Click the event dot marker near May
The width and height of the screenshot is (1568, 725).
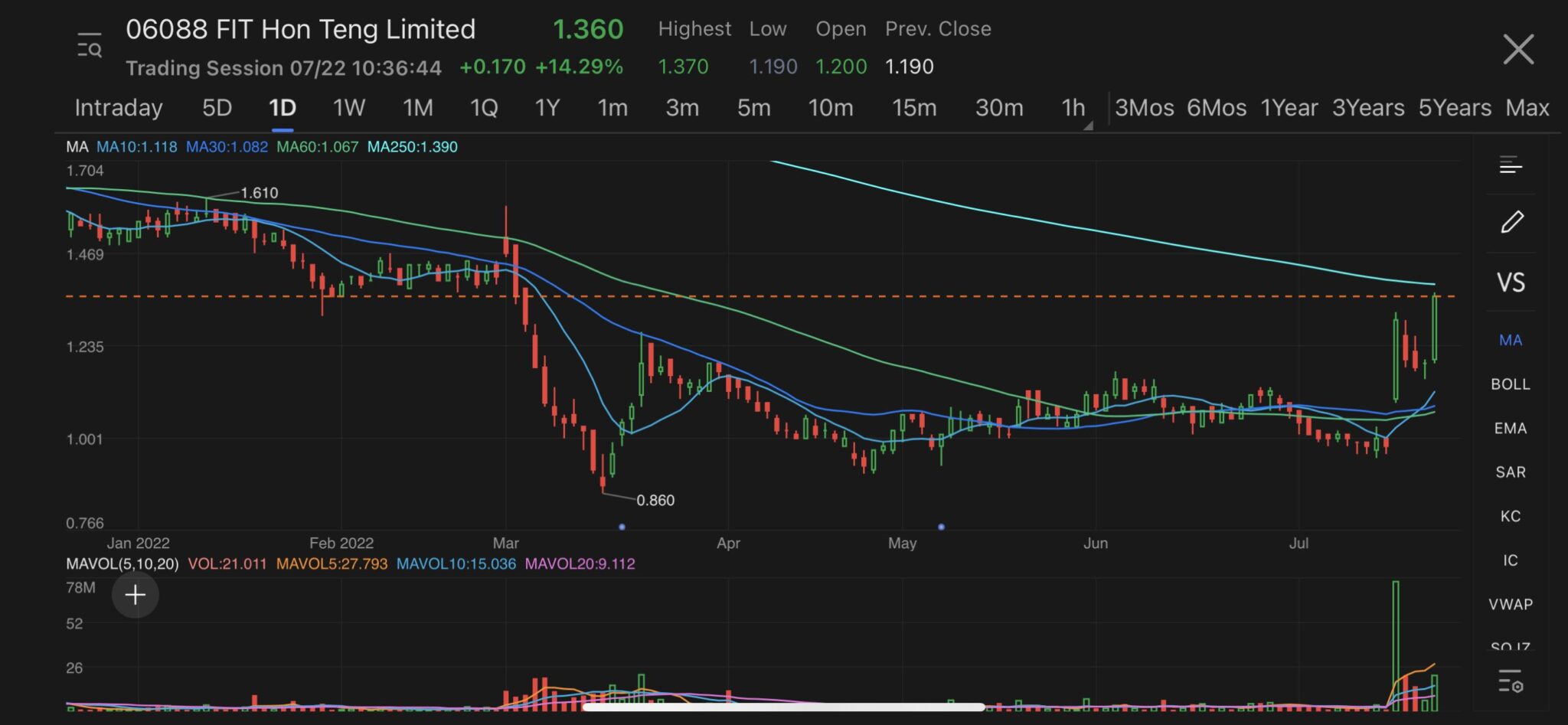point(941,527)
